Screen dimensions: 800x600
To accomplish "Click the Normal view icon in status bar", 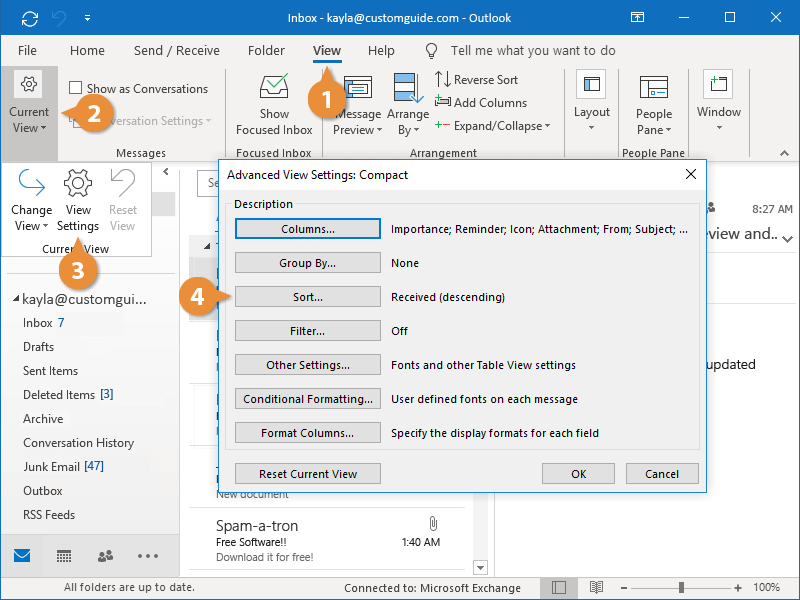I will click(x=559, y=587).
